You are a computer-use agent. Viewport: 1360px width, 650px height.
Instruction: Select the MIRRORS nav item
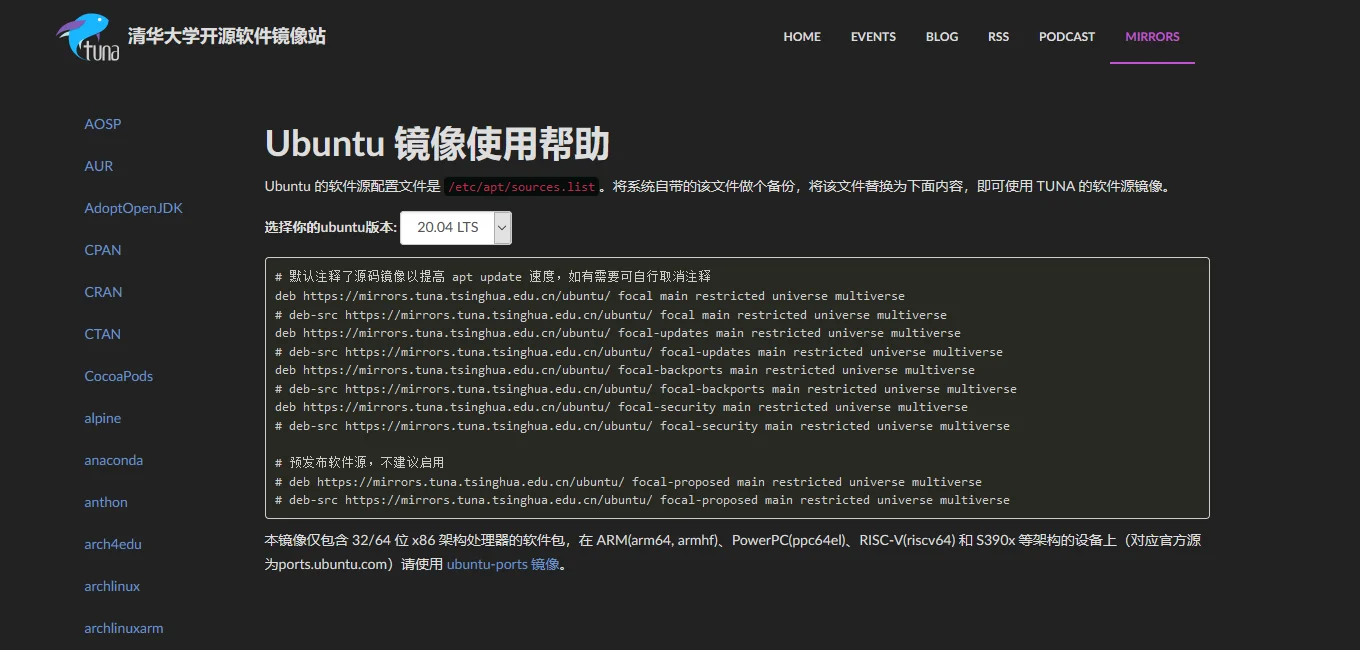tap(1152, 37)
